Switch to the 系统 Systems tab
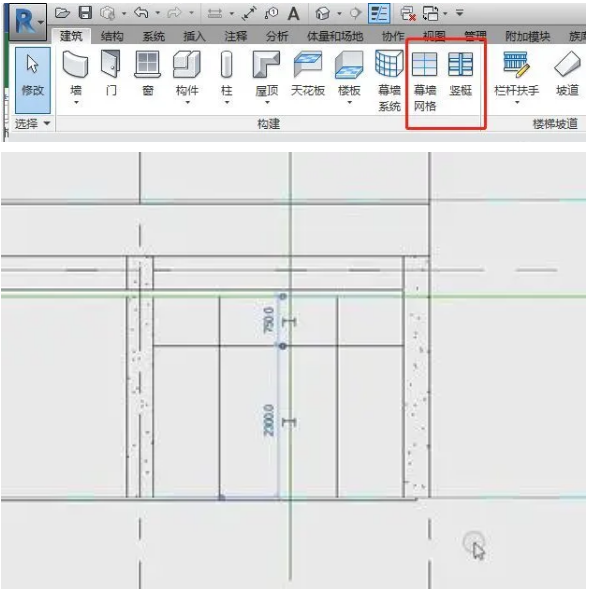591x595 pixels. (x=153, y=36)
